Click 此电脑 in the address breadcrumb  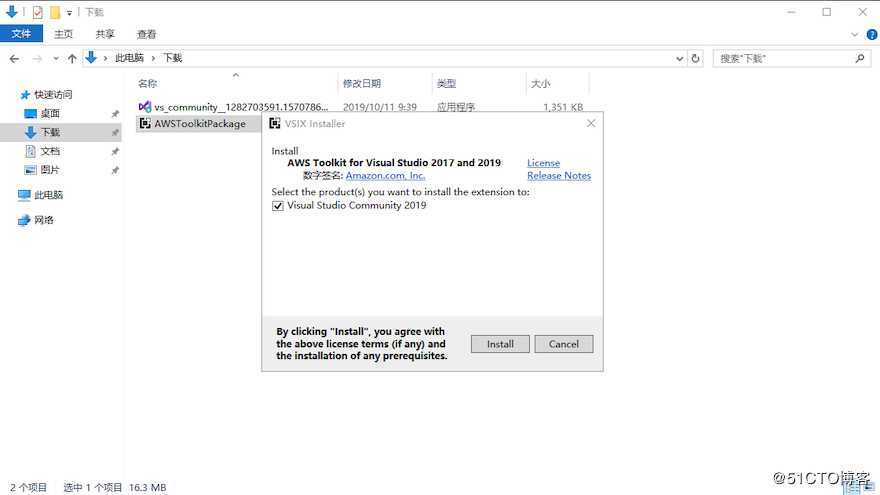130,58
